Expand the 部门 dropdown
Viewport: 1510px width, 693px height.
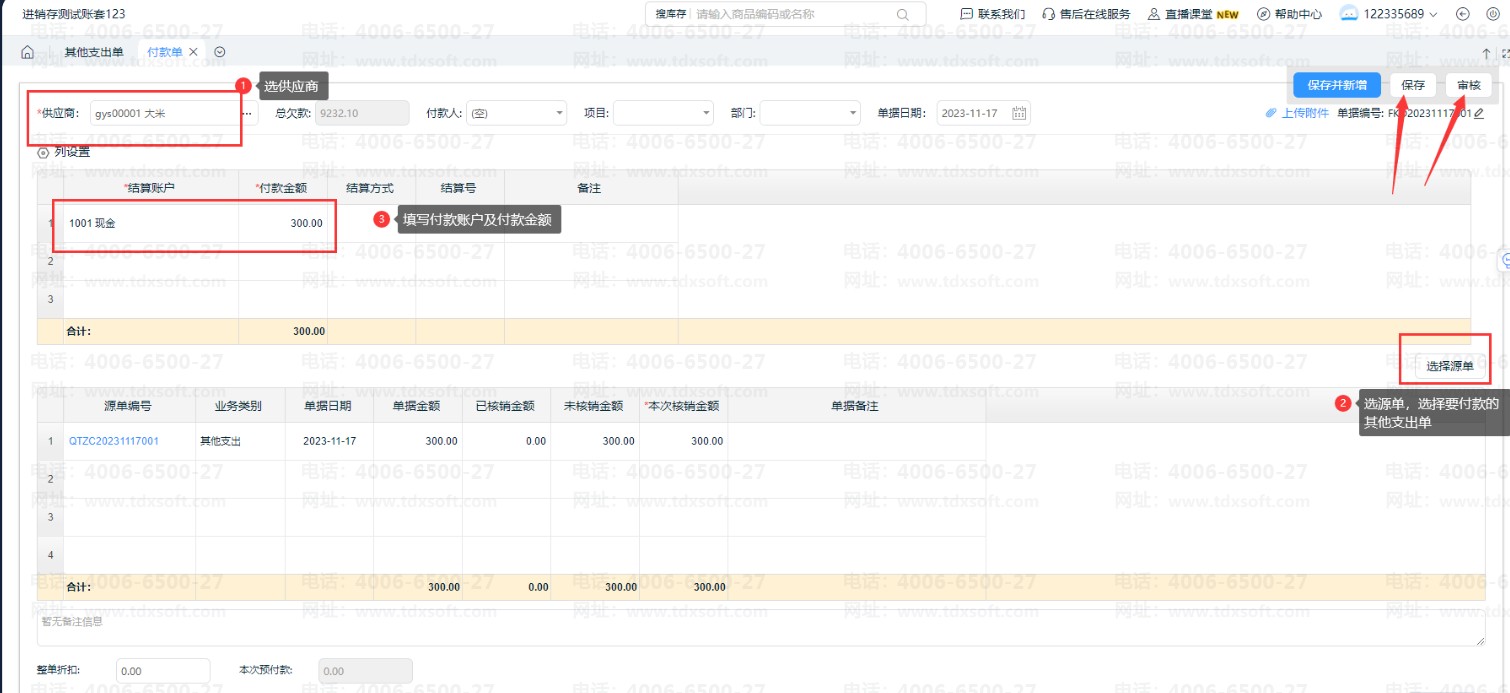[852, 113]
